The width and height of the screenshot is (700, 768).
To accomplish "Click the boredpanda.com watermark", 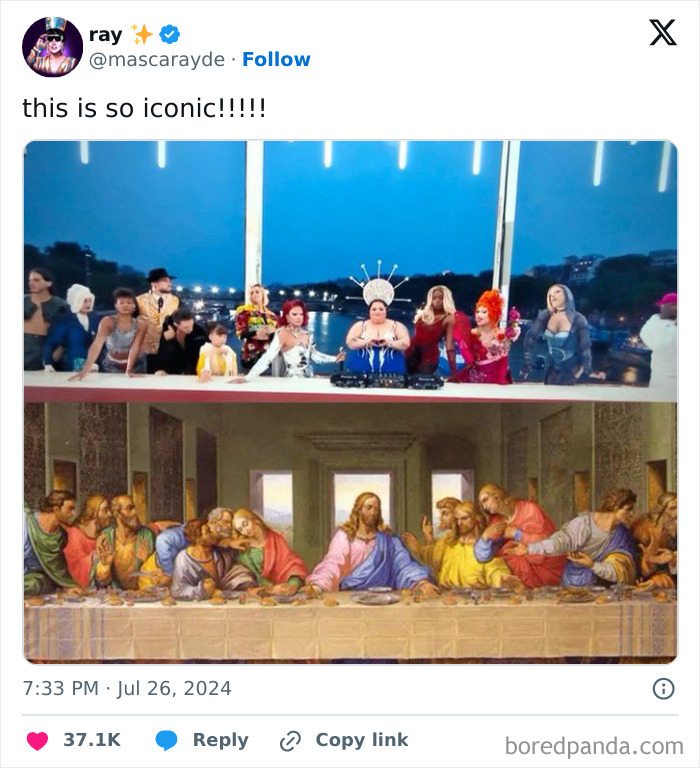I will click(x=594, y=746).
